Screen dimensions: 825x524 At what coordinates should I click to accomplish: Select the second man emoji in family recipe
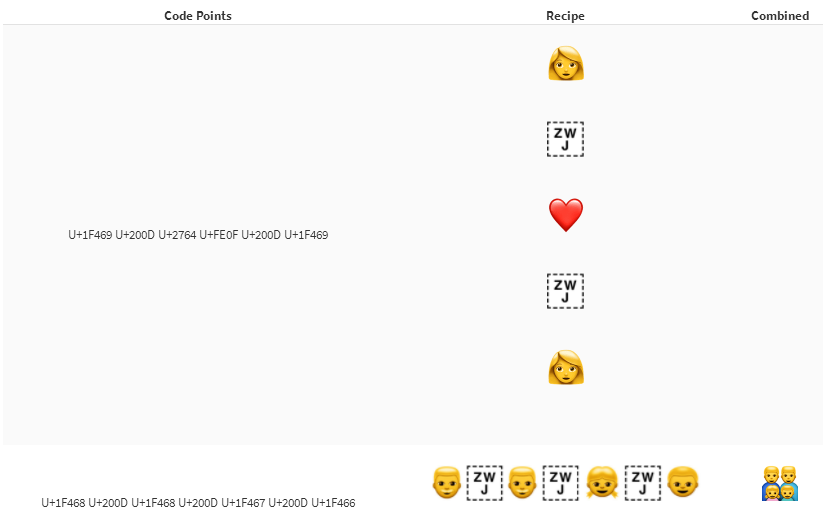coord(522,482)
